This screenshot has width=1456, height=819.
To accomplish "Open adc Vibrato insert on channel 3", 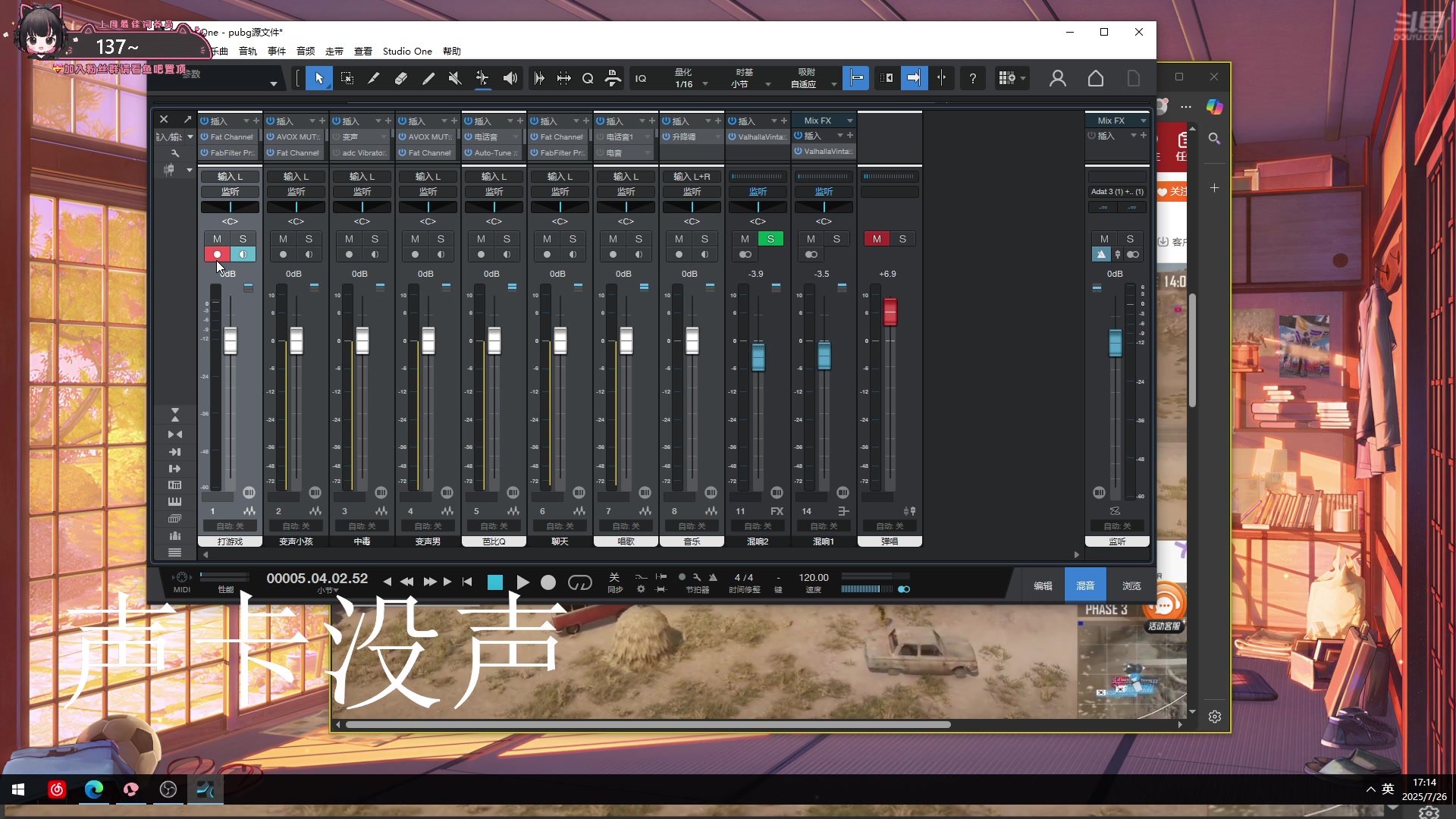I will 363,153.
